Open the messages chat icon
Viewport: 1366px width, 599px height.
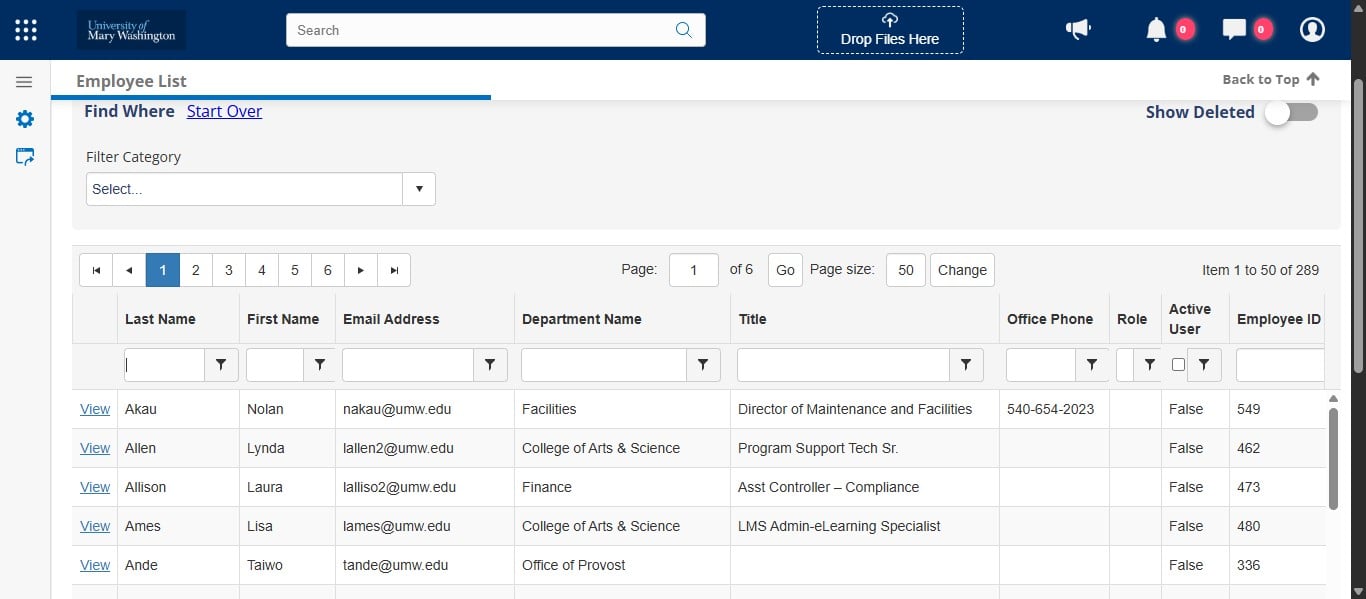tap(1234, 29)
